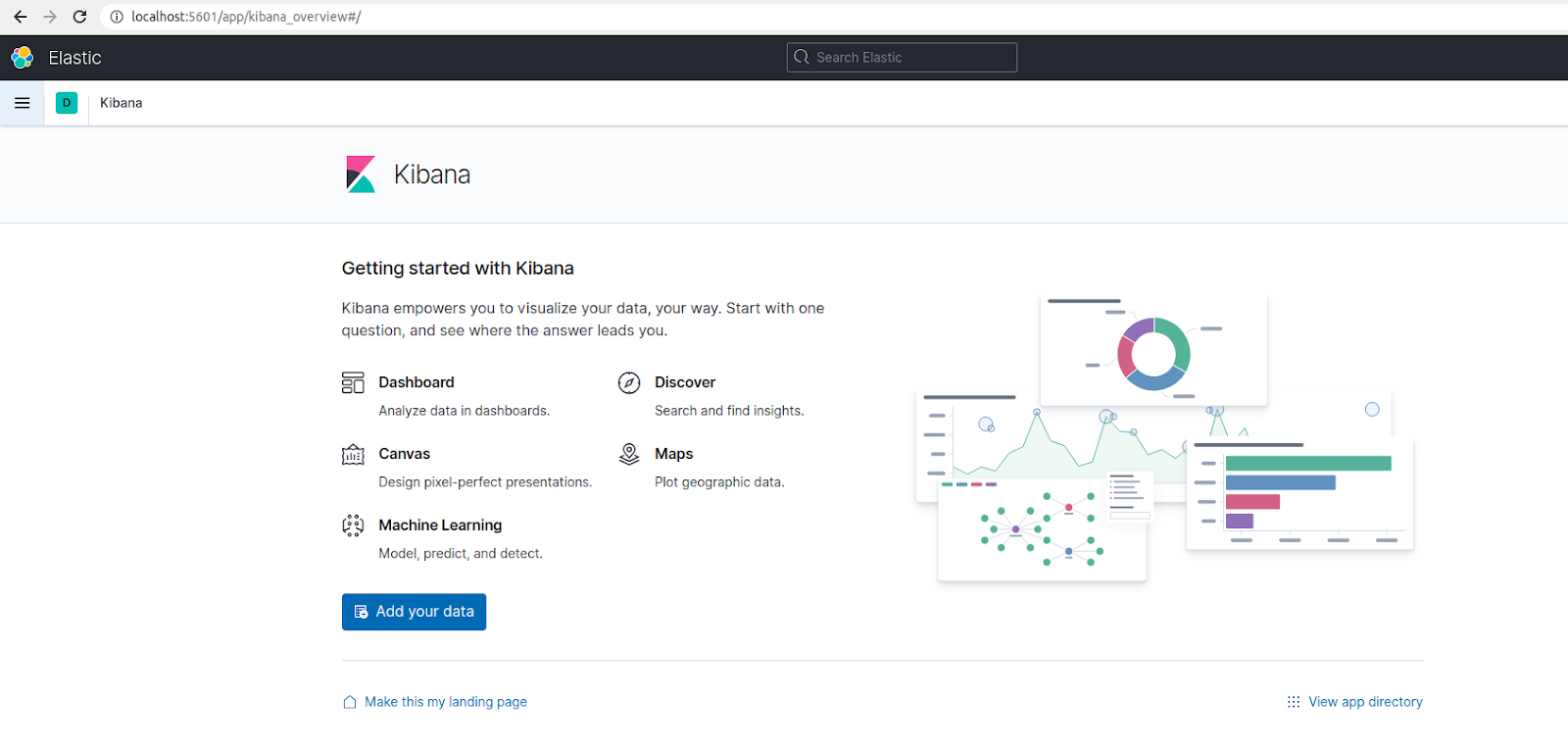The image size is (1568, 751).
Task: Open the D space selector avatar
Action: coord(67,103)
